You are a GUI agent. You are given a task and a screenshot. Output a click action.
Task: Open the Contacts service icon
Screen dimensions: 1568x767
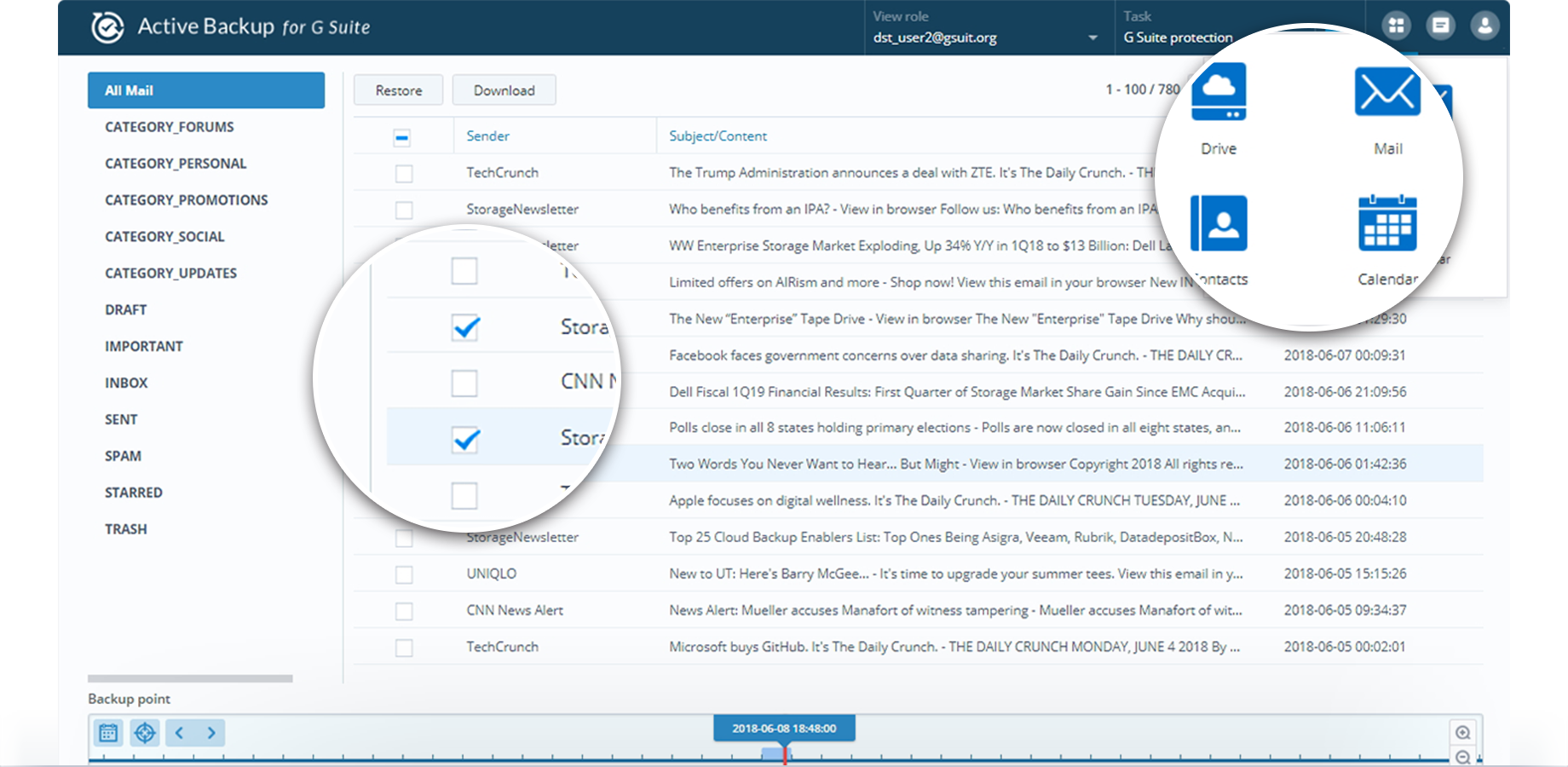point(1219,223)
